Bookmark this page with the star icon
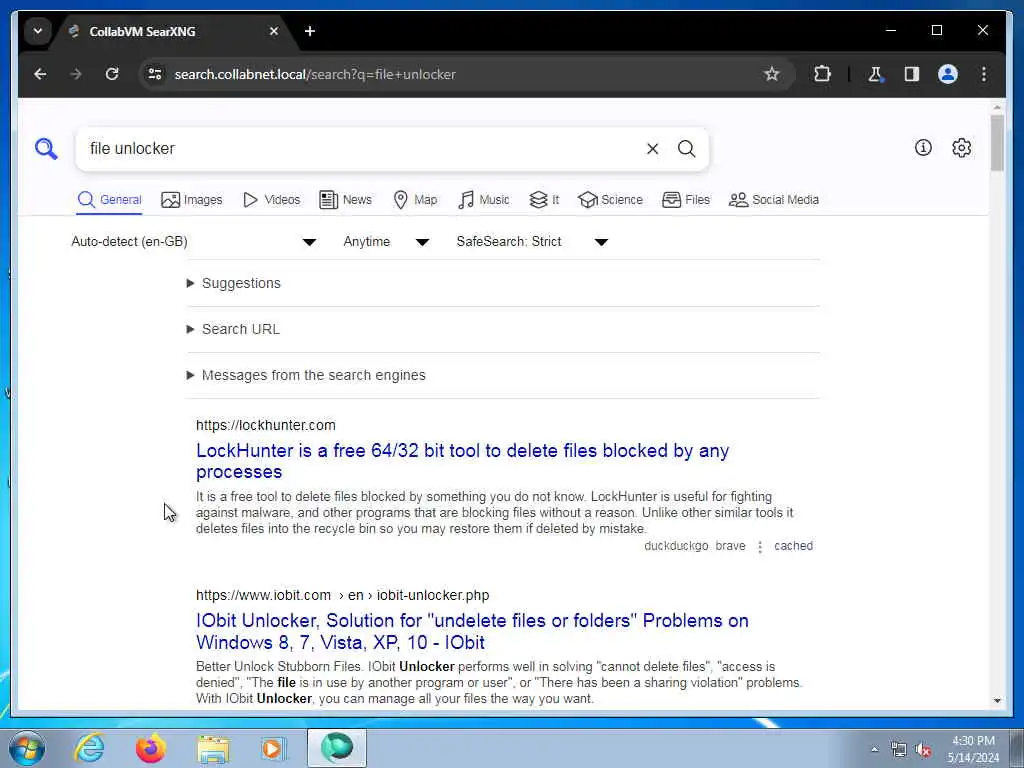Screen dimensions: 1024x768 [x=772, y=74]
